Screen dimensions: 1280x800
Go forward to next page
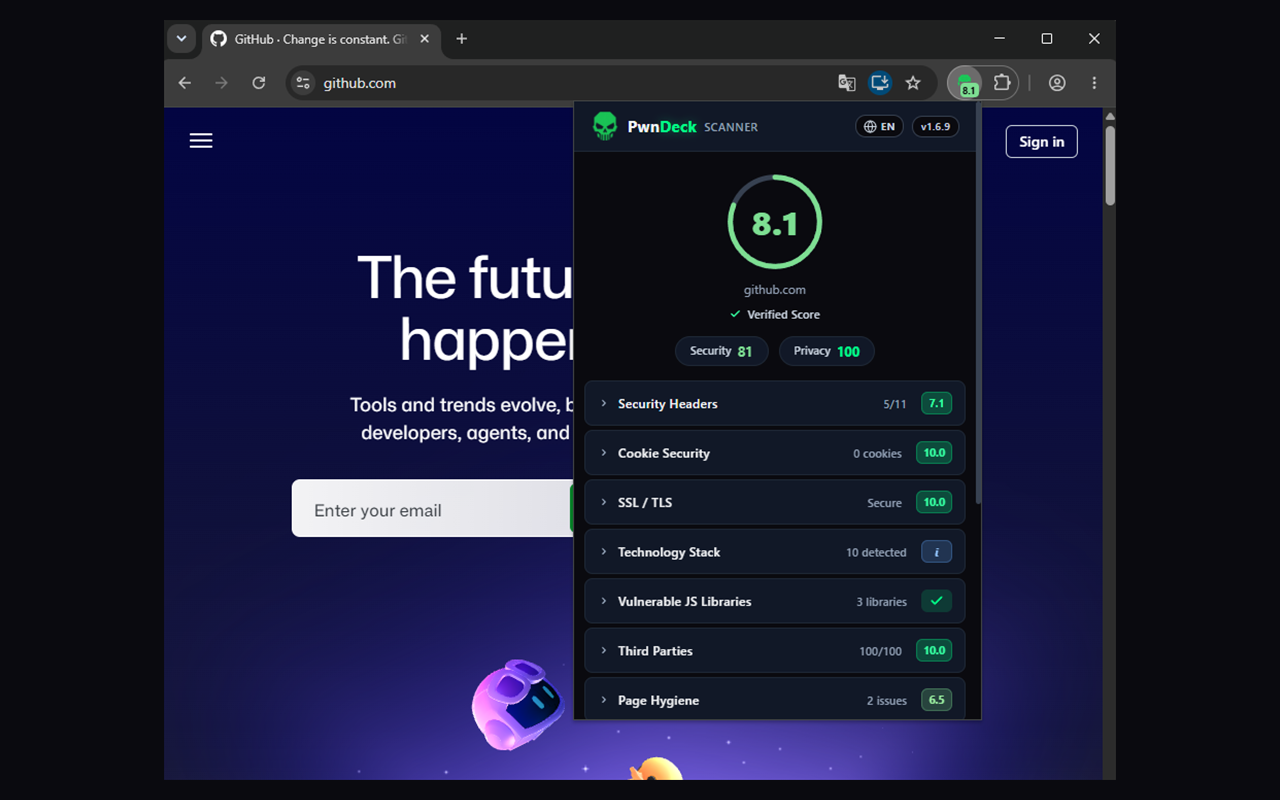[222, 83]
